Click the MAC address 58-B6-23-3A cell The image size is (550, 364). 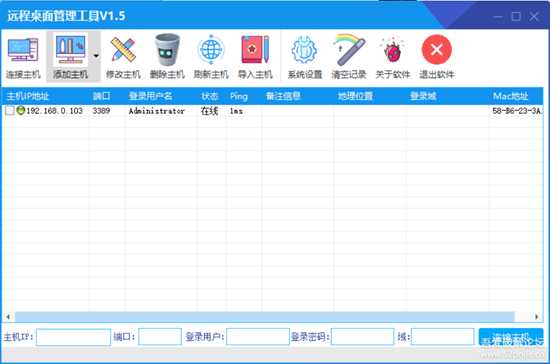tap(516, 111)
